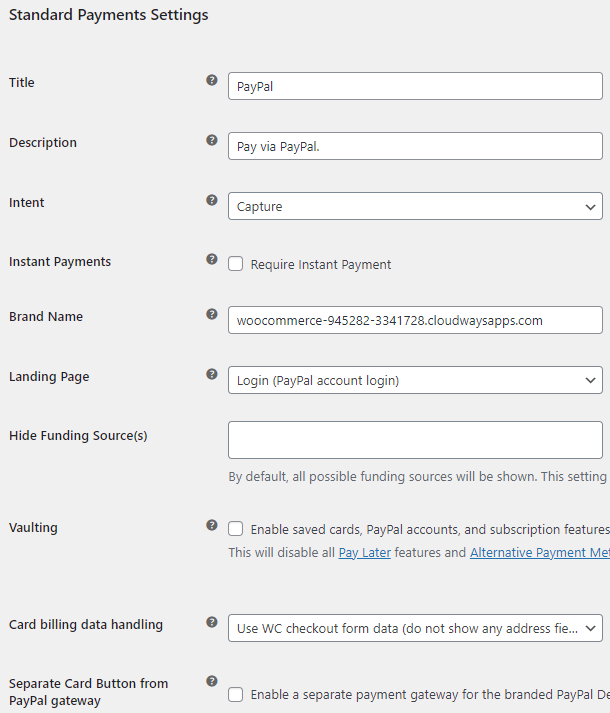Open the Pay Later link
Viewport: 610px width, 713px height.
pos(364,552)
